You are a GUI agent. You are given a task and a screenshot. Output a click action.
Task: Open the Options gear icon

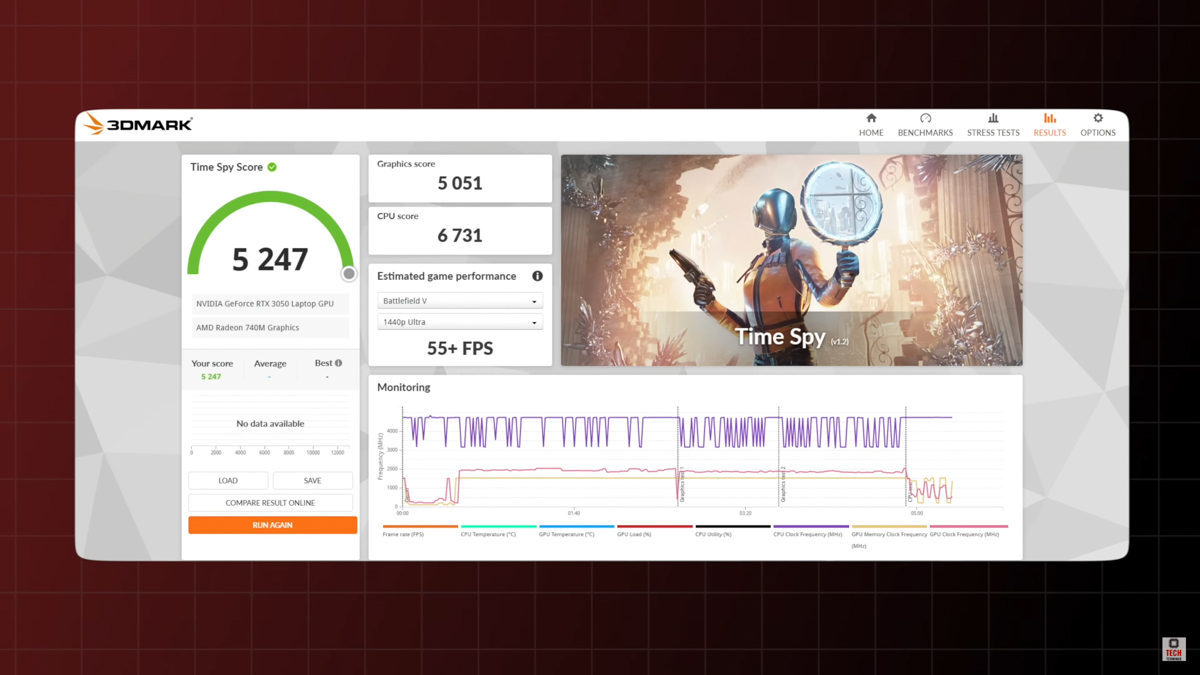pos(1098,118)
